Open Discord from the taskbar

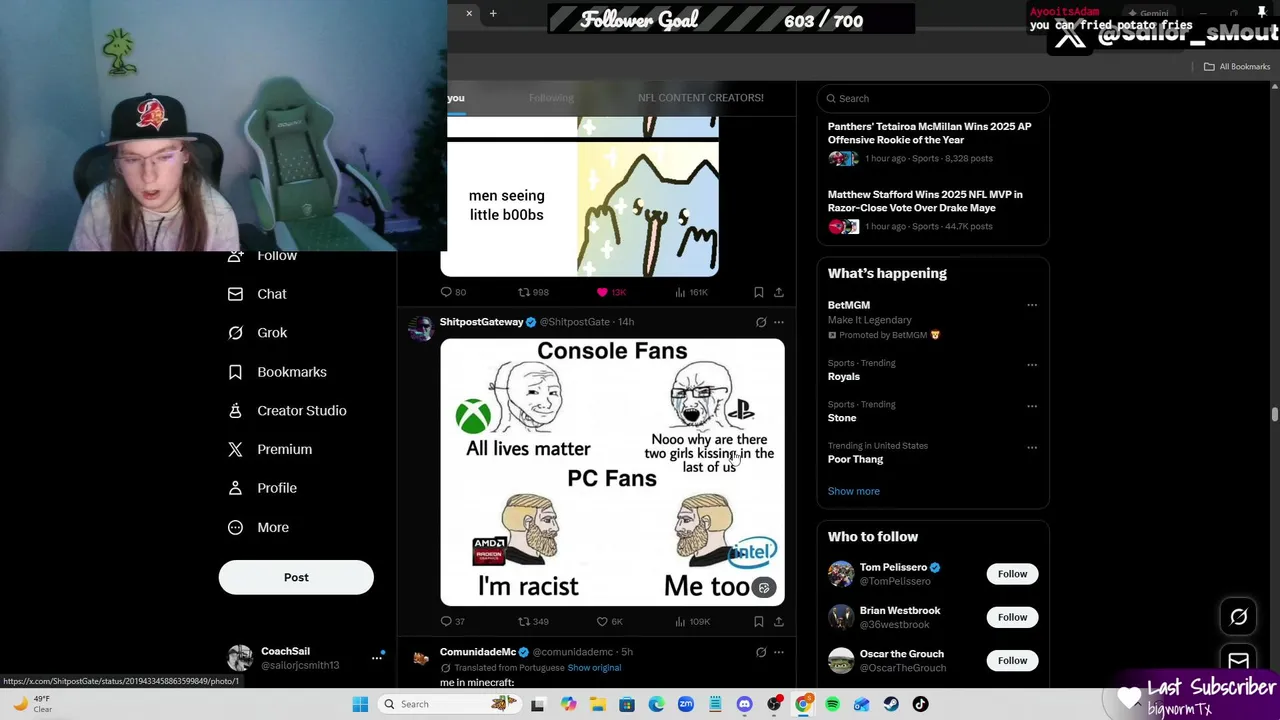[744, 704]
